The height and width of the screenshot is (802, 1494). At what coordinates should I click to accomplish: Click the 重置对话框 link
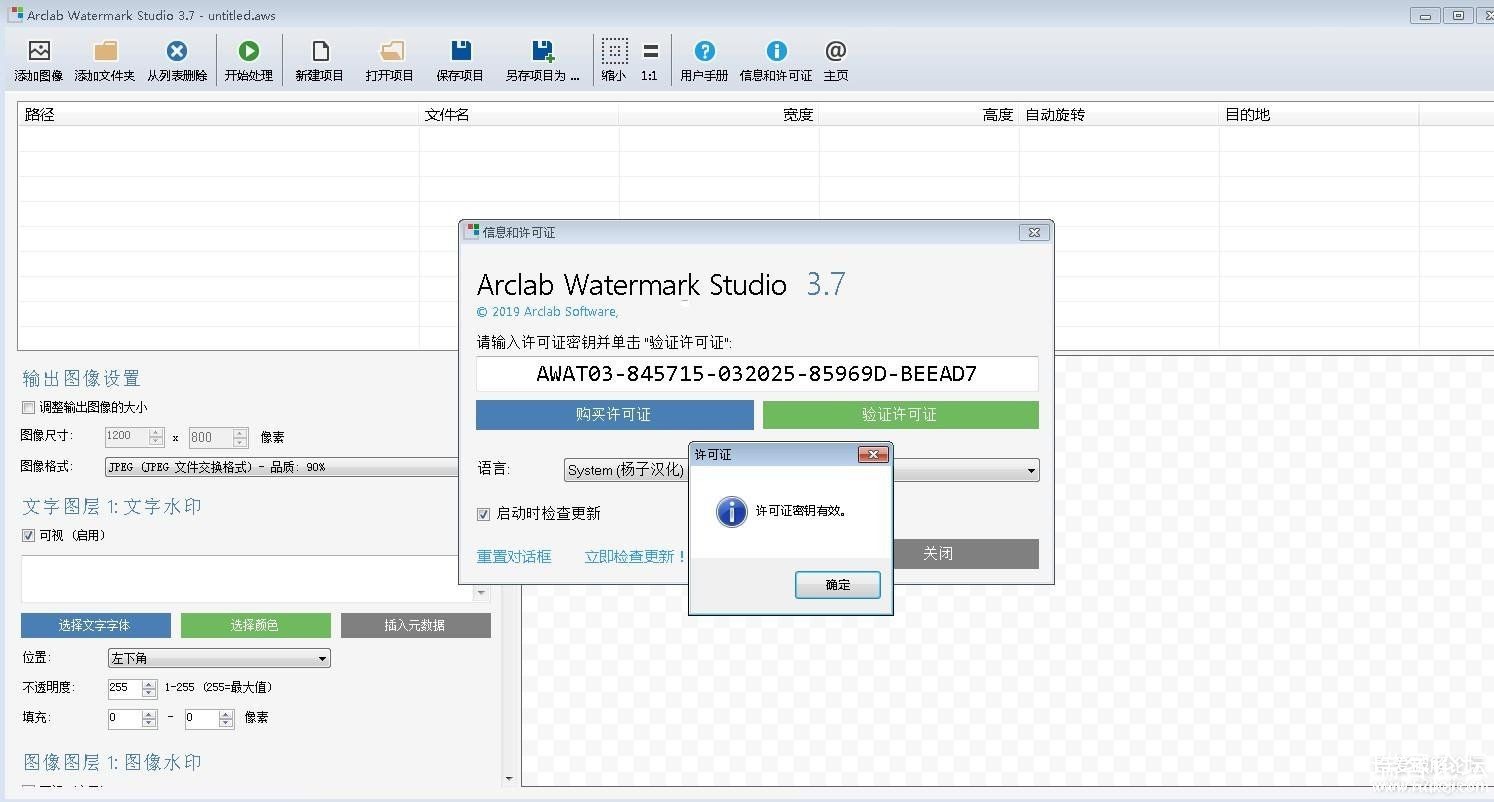click(514, 556)
